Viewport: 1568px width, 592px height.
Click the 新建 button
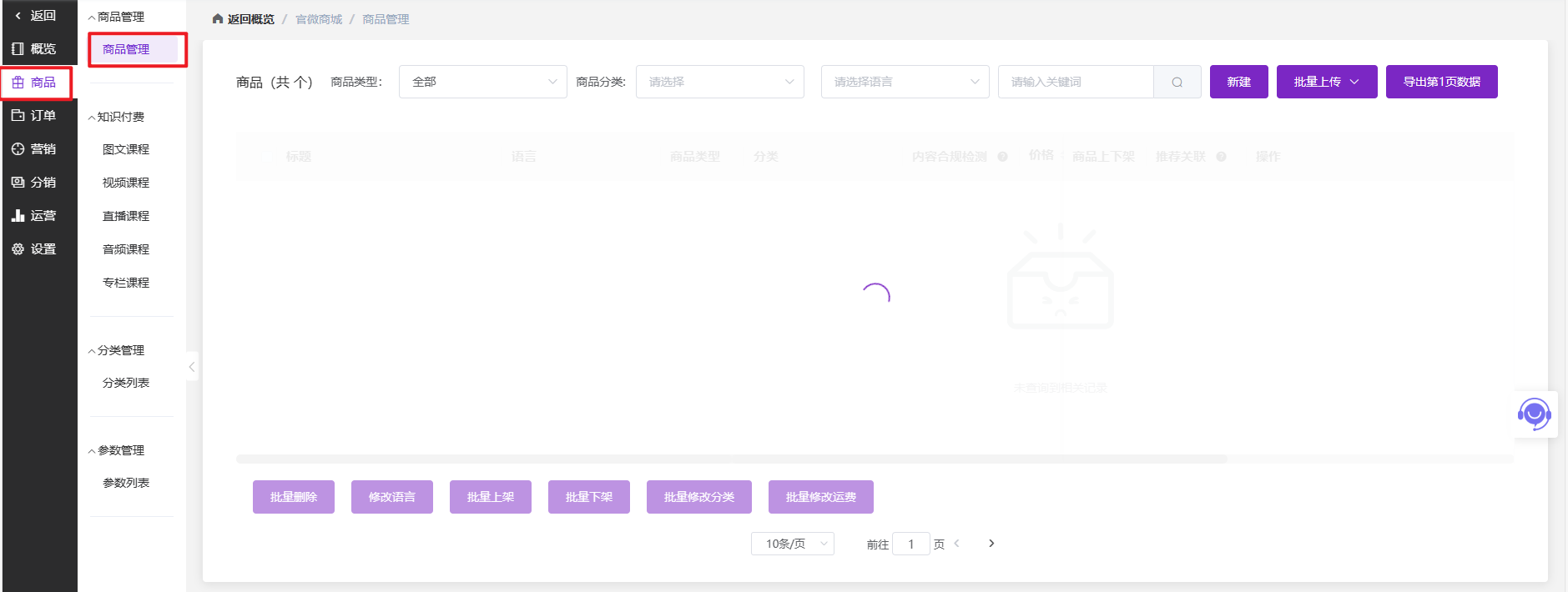[x=1239, y=82]
